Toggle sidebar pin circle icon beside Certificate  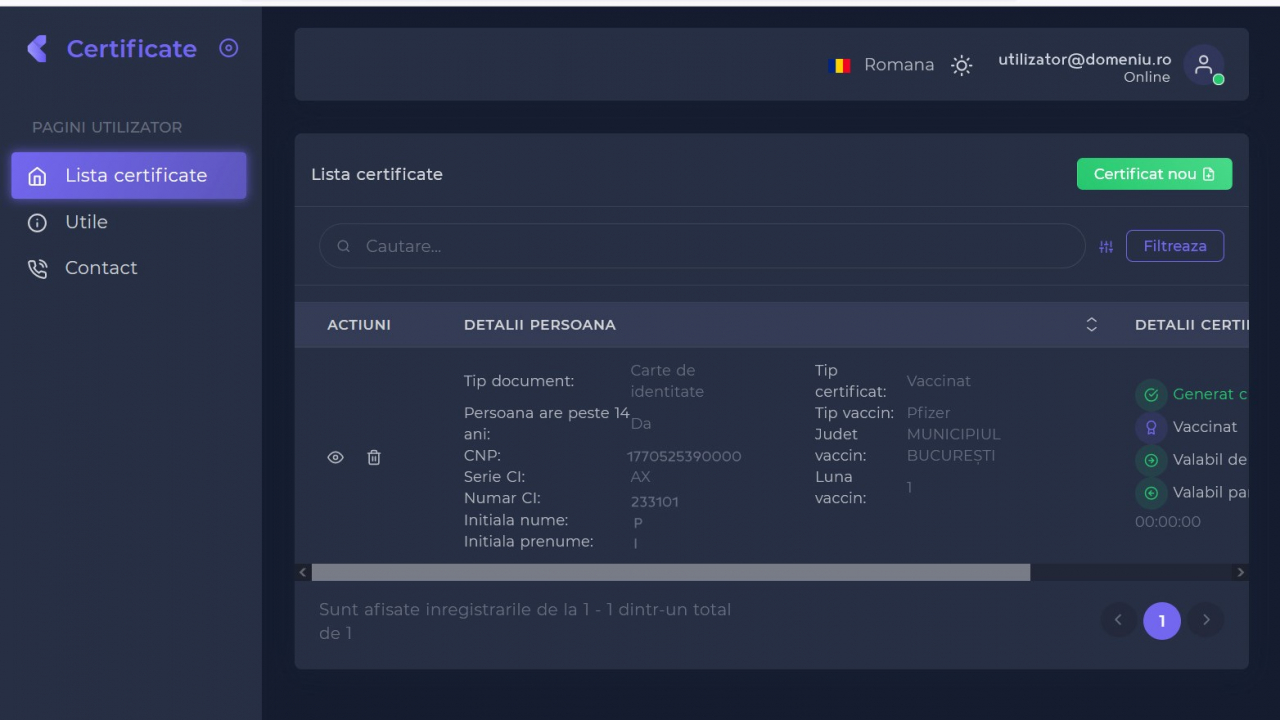coord(229,48)
